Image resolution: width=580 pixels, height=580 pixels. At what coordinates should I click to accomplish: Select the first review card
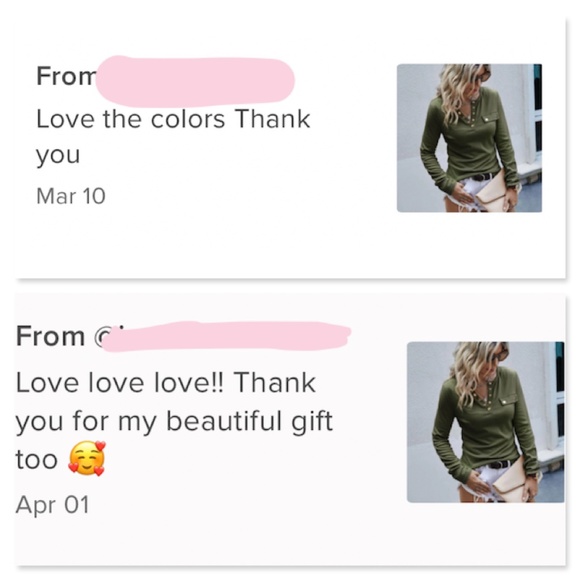point(290,148)
